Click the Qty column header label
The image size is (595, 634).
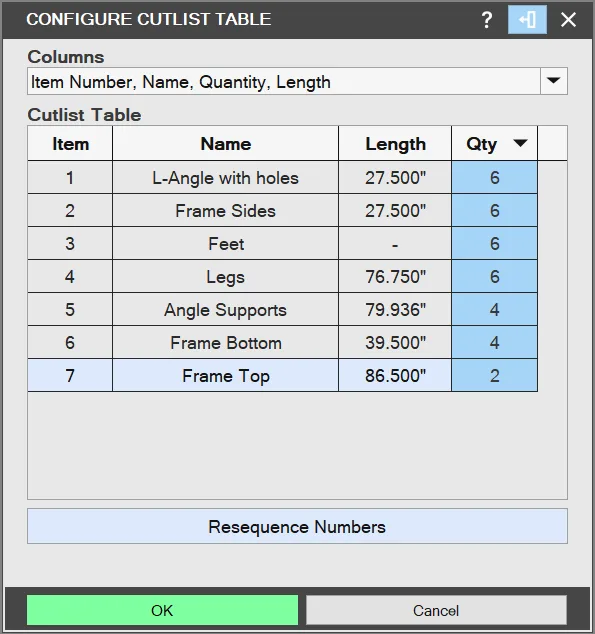481,144
